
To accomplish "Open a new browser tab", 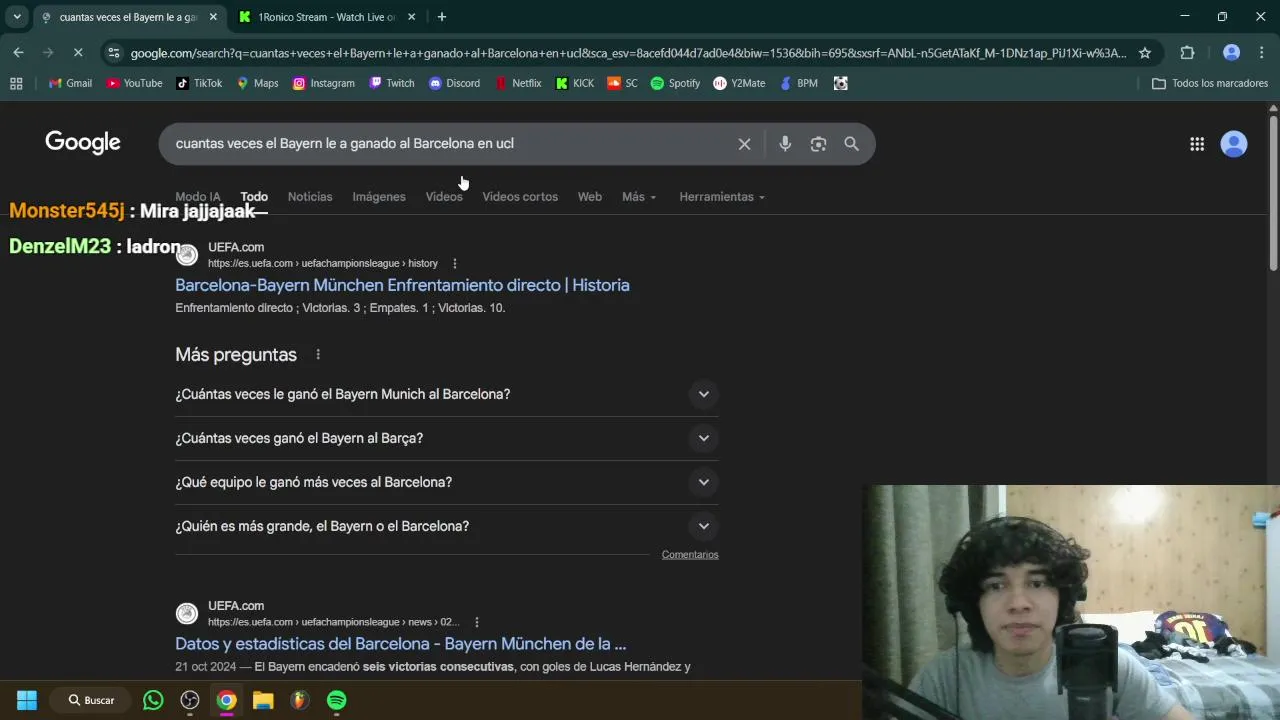I will click(x=441, y=17).
